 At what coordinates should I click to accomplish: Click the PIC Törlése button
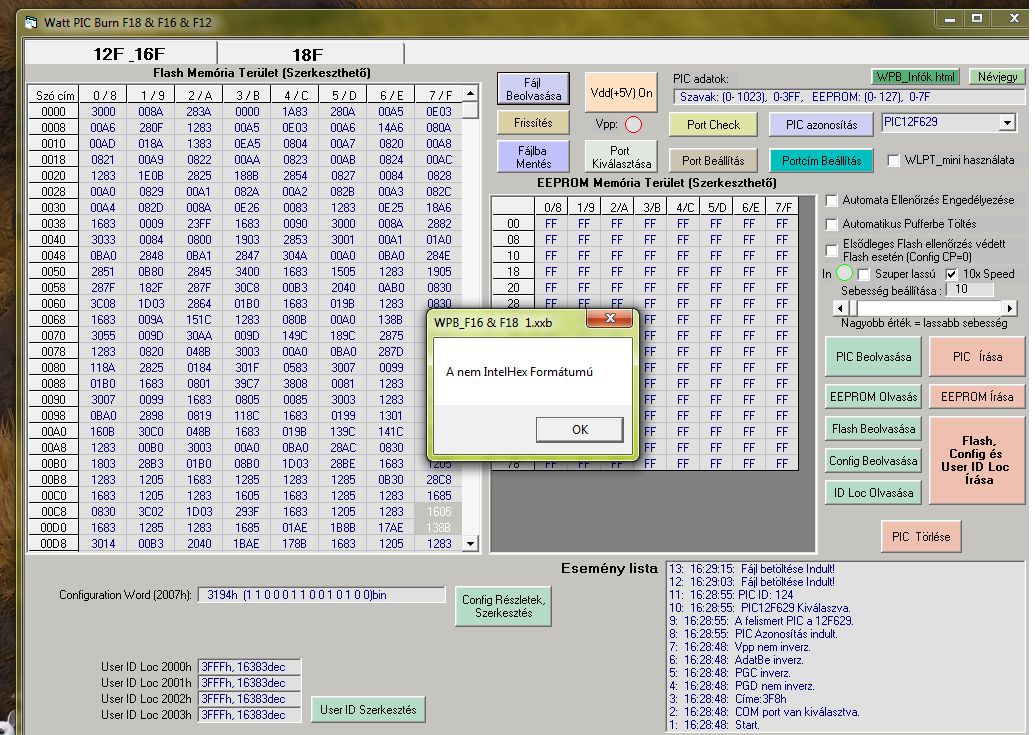921,536
